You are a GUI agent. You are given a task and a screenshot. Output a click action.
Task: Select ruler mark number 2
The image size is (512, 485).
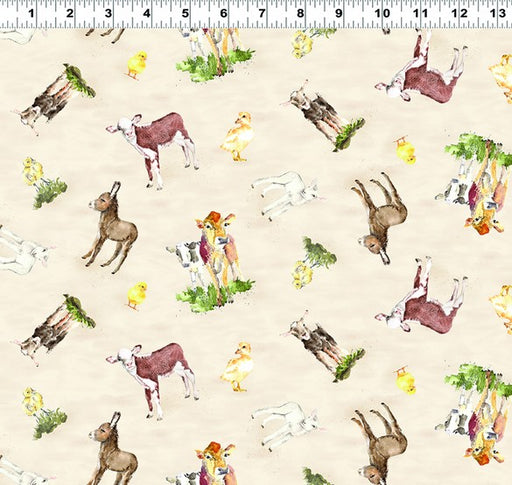pyautogui.click(x=69, y=14)
